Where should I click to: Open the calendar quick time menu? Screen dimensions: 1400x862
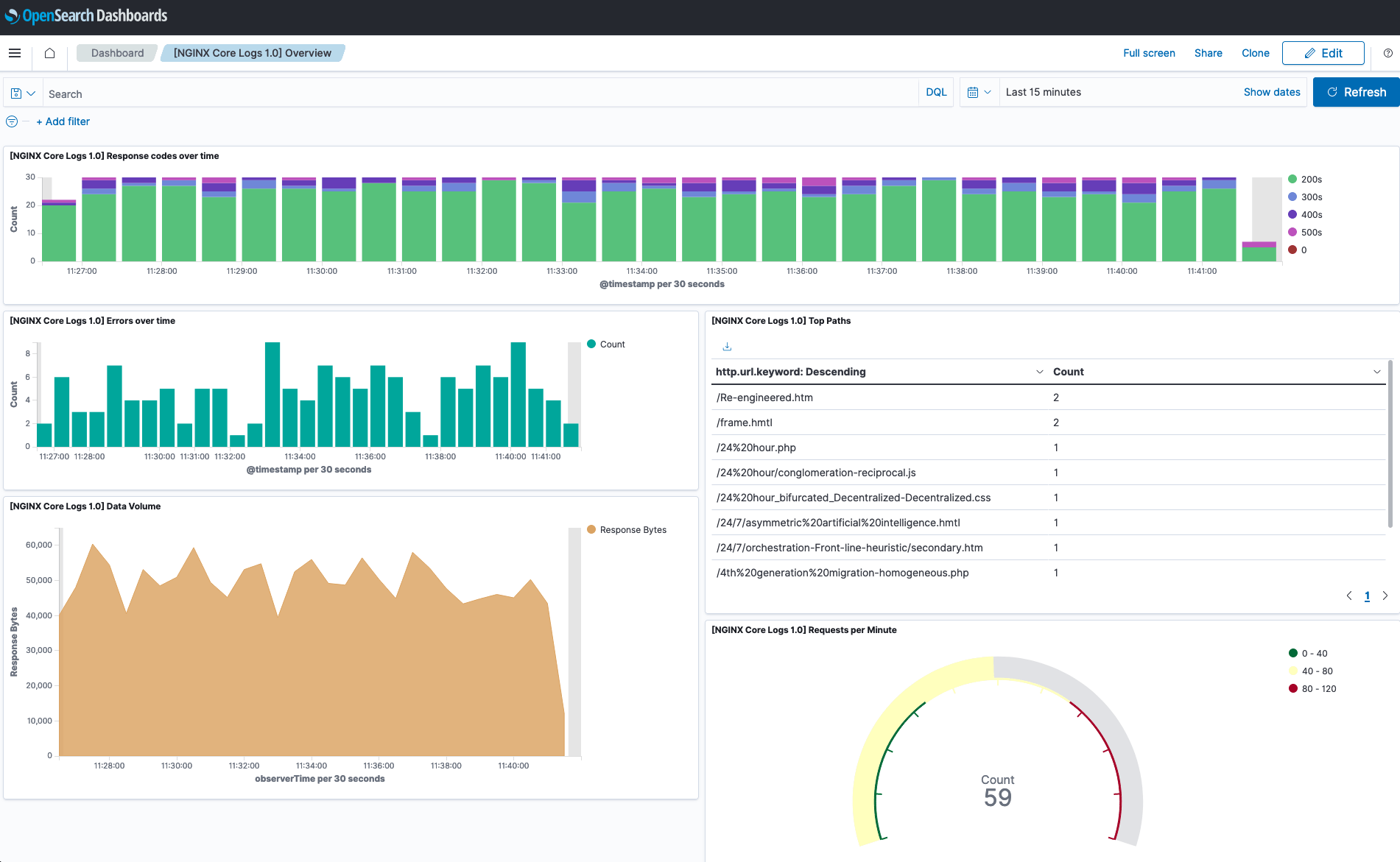tap(979, 93)
